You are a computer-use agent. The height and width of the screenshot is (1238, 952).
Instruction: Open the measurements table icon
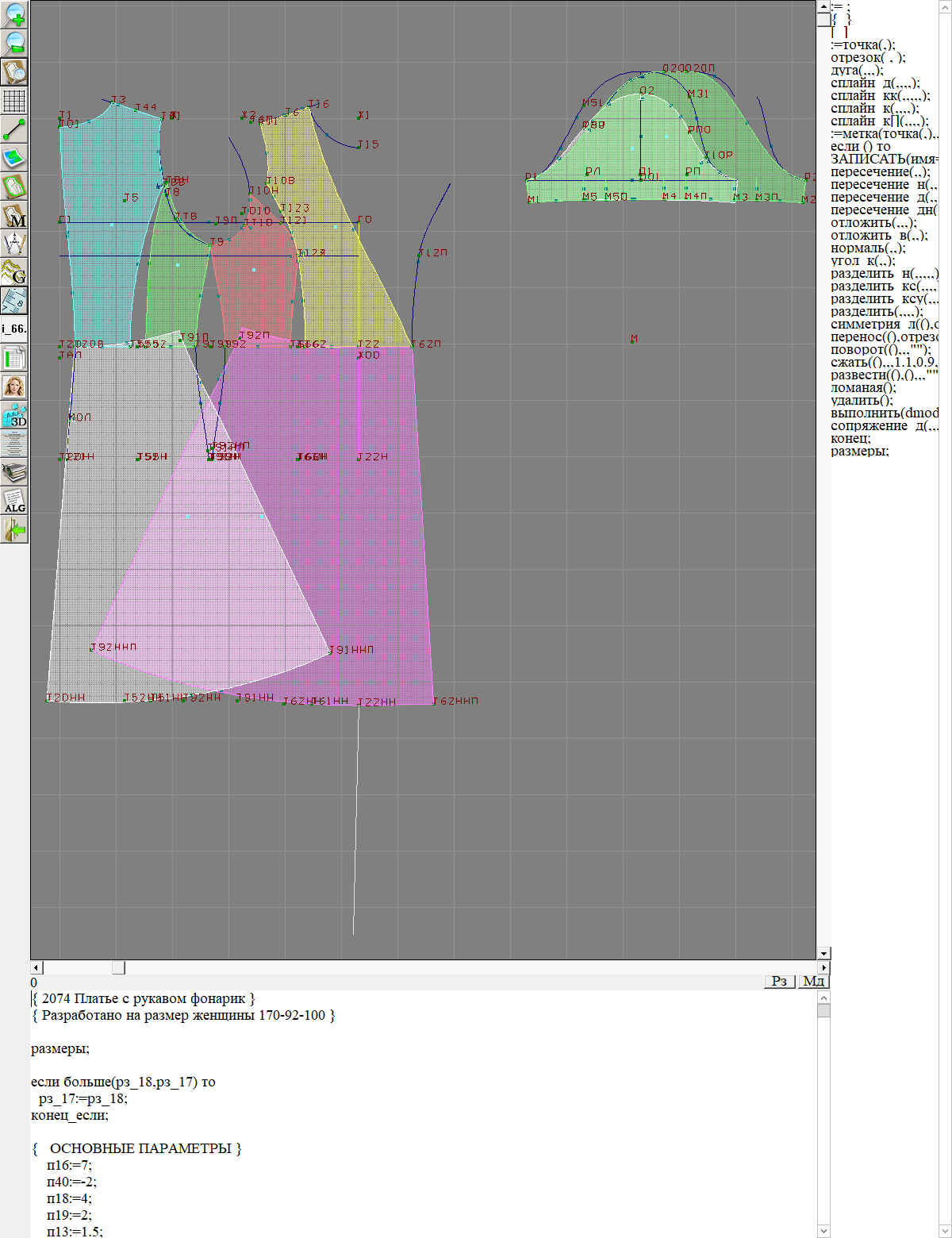pos(14,358)
